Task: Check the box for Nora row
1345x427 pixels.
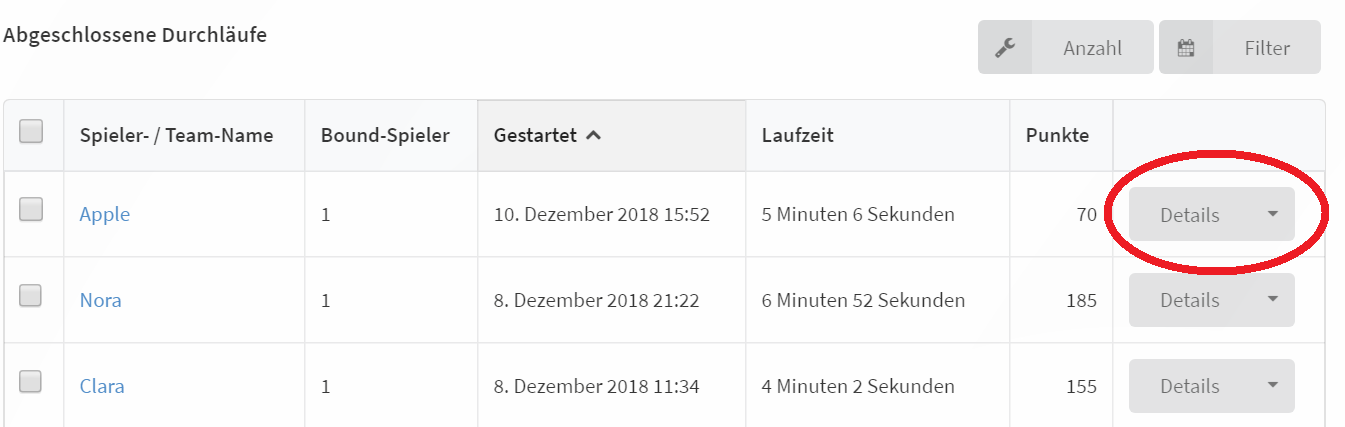Action: 31,295
